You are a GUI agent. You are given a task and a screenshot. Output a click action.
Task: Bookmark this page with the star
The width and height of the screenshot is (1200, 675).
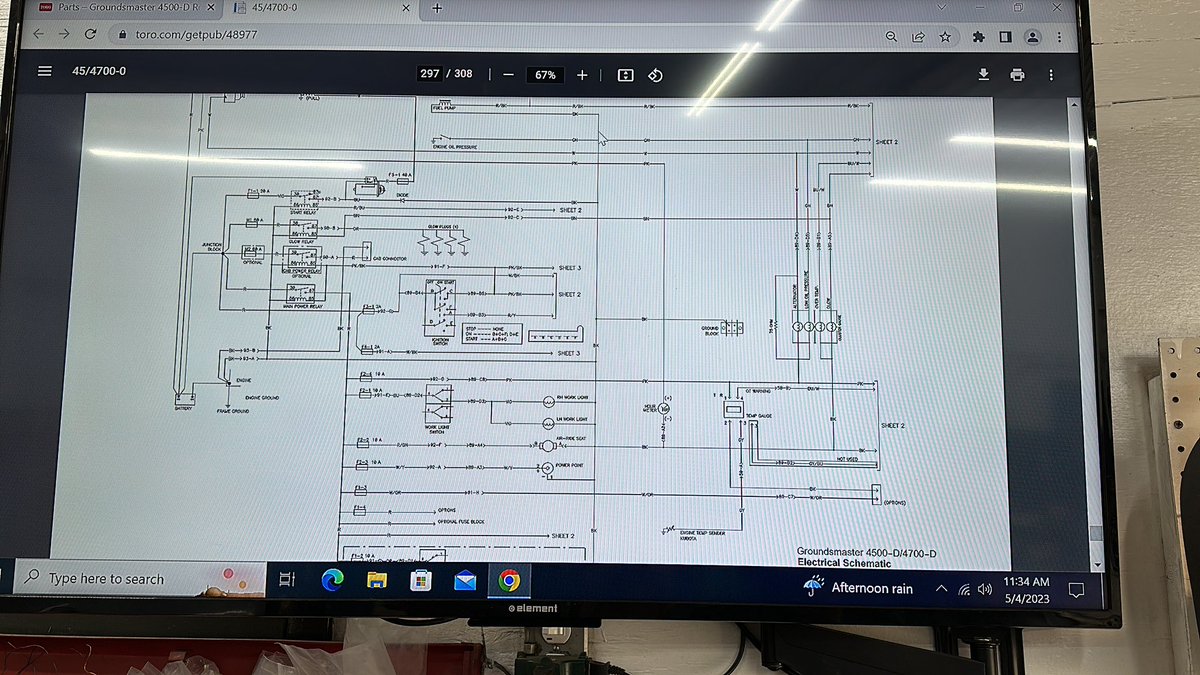tap(944, 36)
